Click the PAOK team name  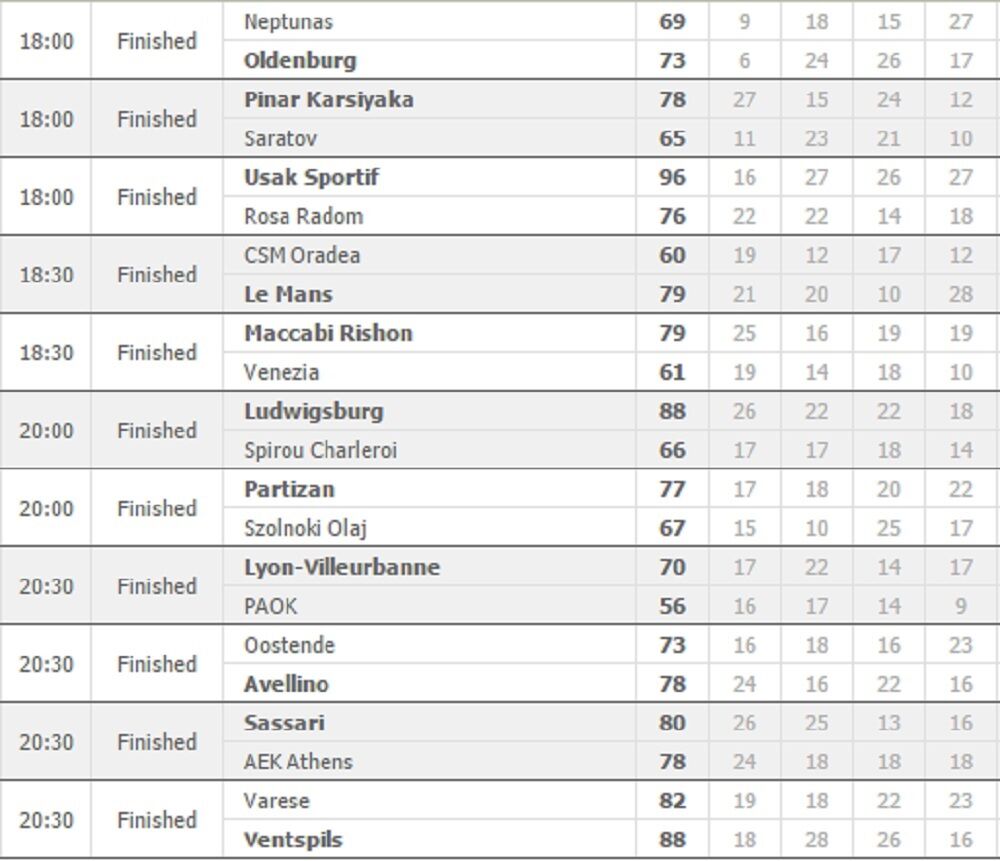[270, 607]
